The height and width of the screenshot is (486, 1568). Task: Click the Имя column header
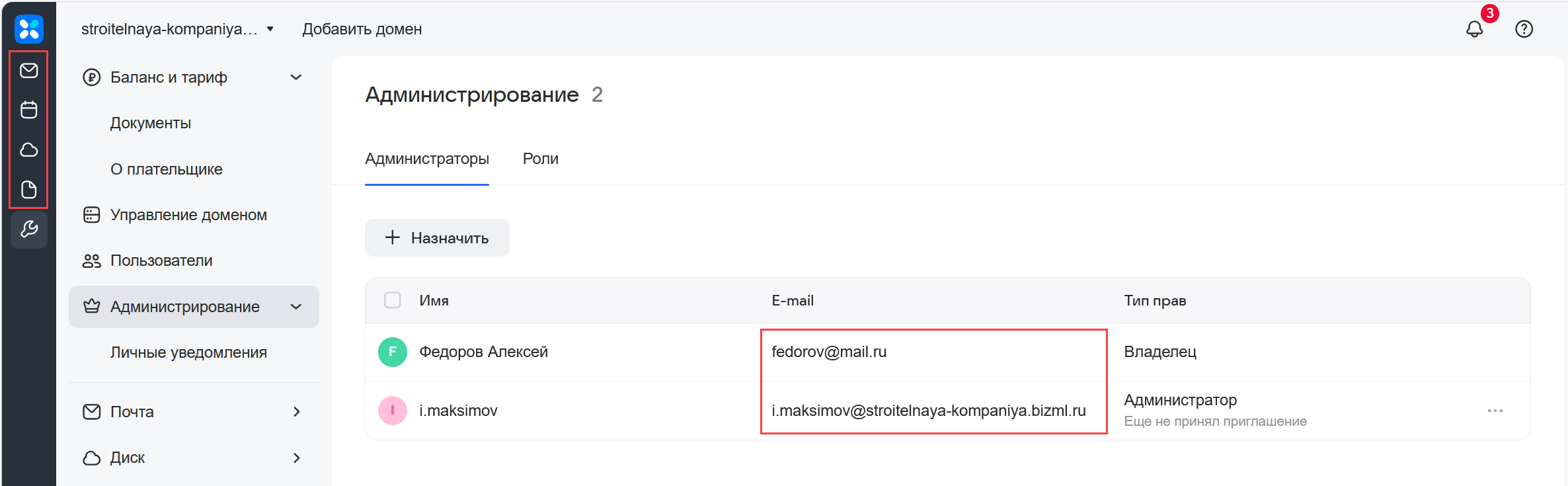(434, 300)
